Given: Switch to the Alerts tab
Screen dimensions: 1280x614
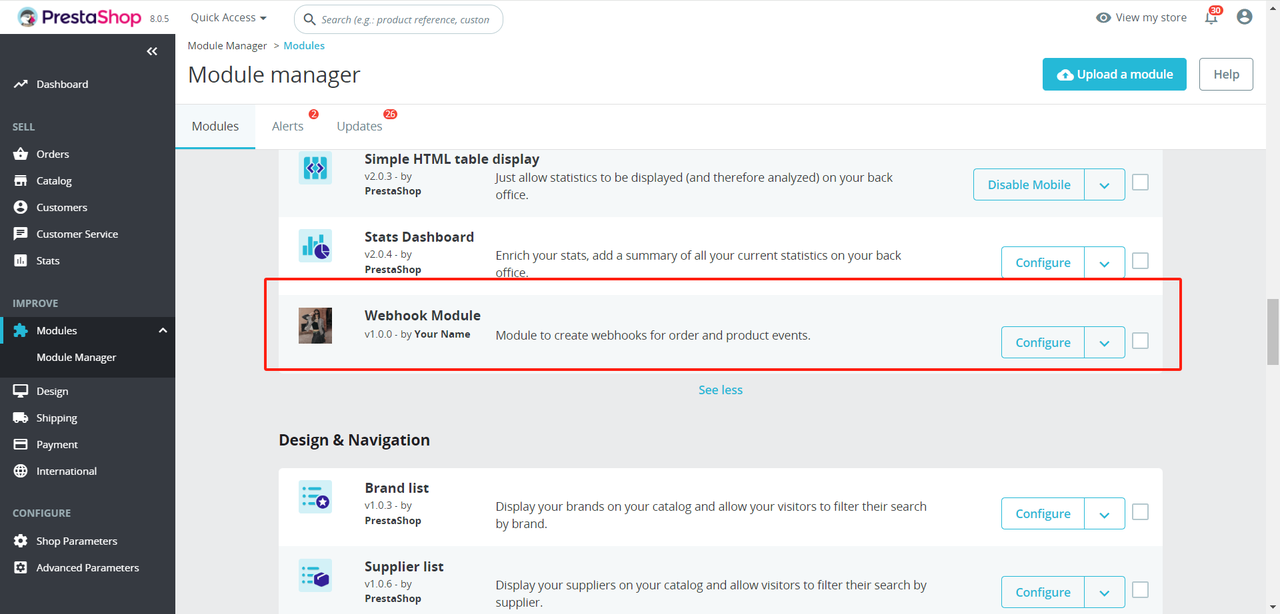Looking at the screenshot, I should 288,126.
